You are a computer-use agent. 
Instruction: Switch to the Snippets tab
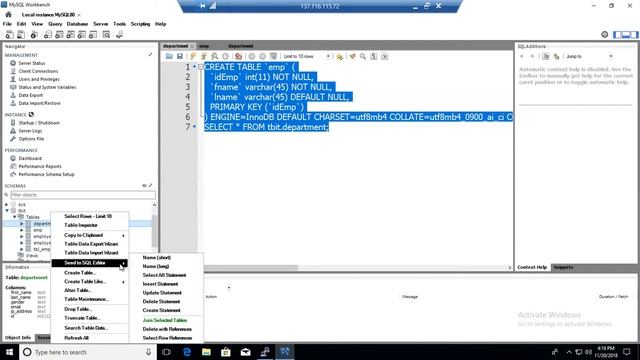pyautogui.click(x=563, y=267)
